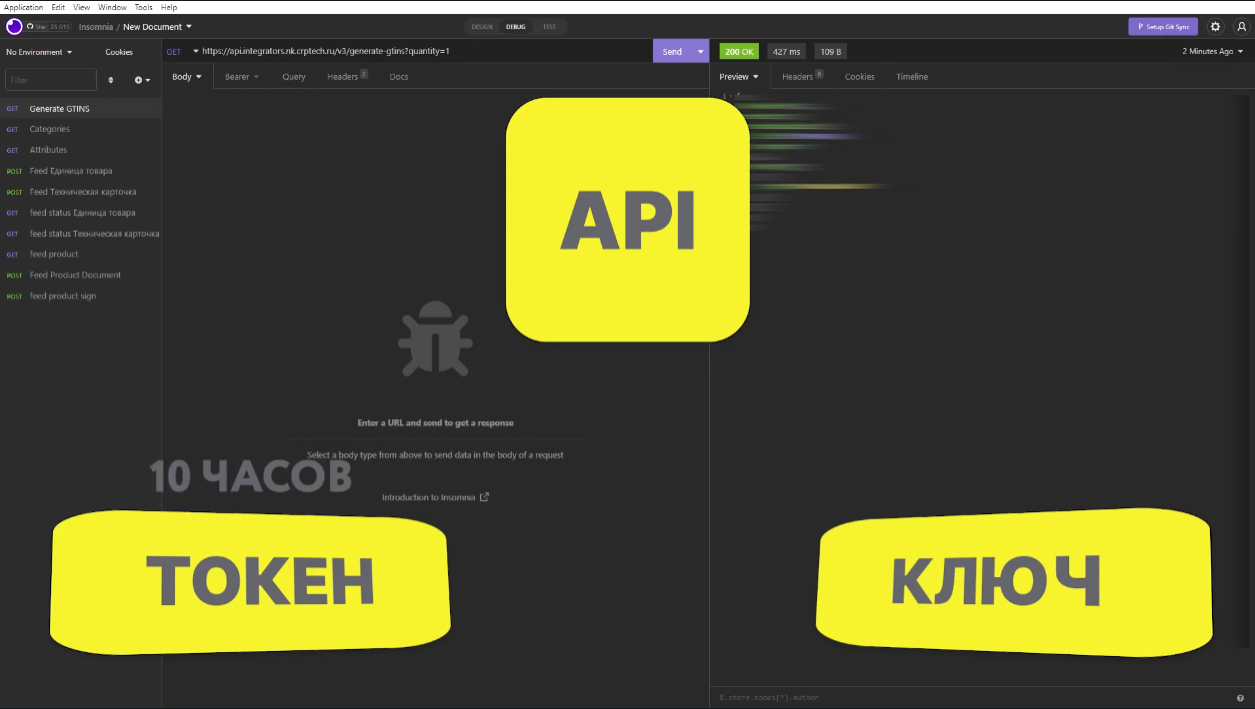
Task: Click the 200 OK status tag
Action: pyautogui.click(x=740, y=51)
